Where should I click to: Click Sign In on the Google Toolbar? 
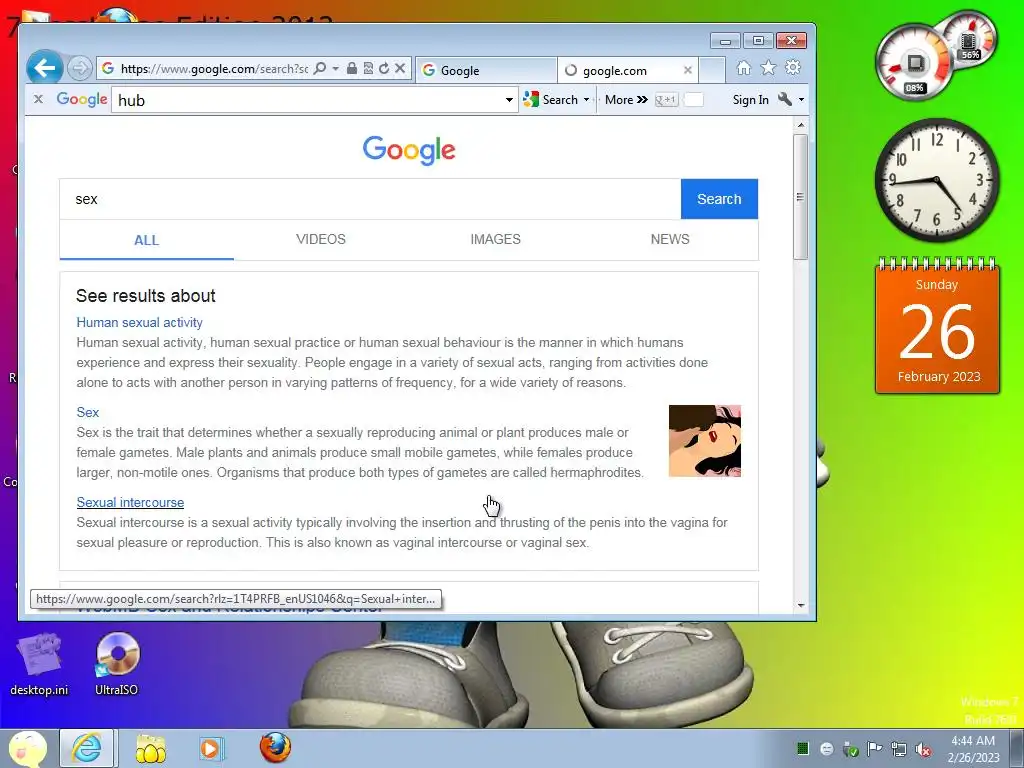click(x=750, y=100)
